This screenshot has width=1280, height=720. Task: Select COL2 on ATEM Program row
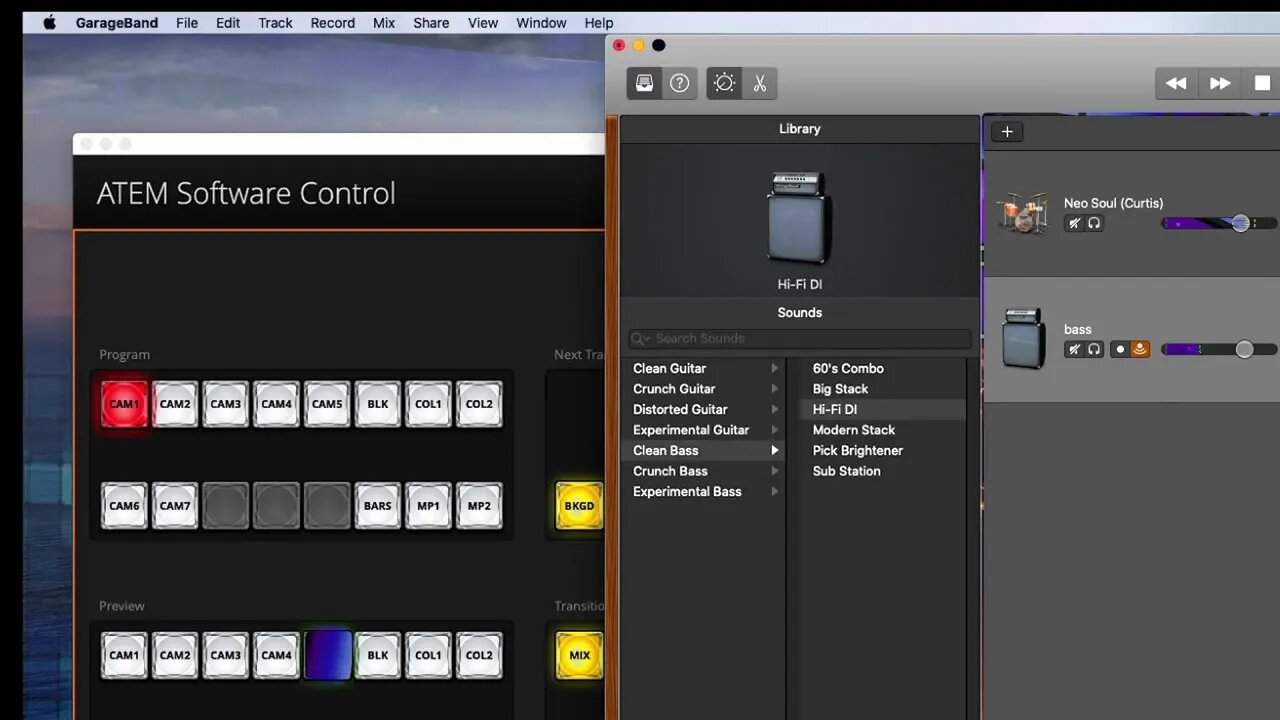[x=479, y=404]
